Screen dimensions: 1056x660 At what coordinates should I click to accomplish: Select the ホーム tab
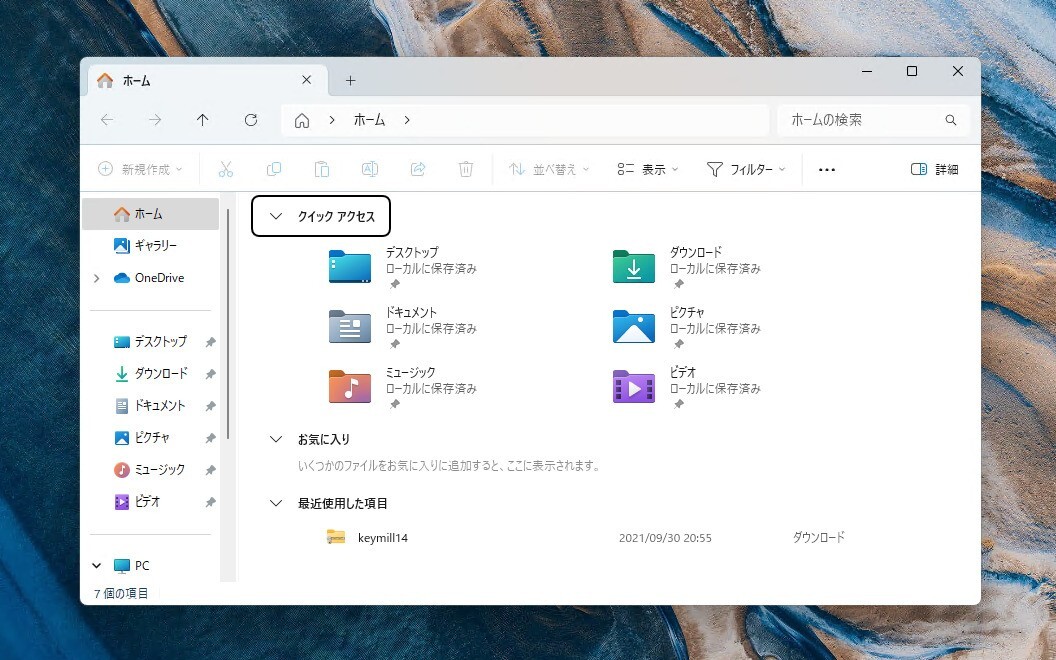[x=207, y=81]
